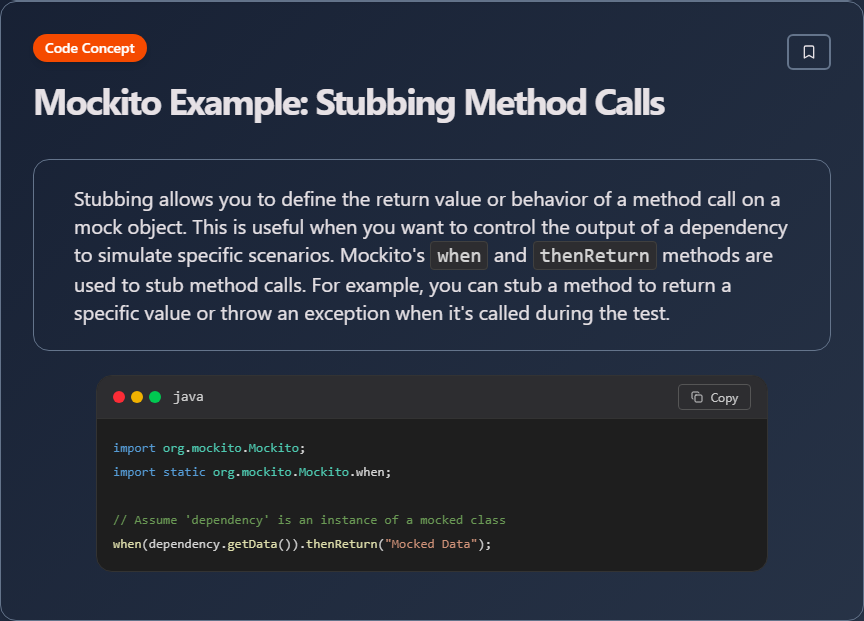The image size is (864, 621).
Task: Click the "import static org.mockito.Mockito.when;" line
Action: click(252, 472)
